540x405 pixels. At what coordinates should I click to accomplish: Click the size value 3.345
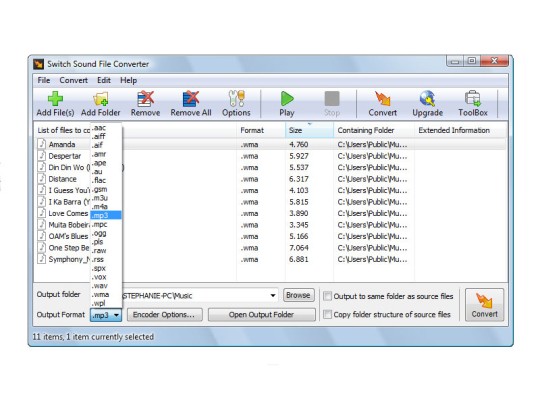point(299,225)
